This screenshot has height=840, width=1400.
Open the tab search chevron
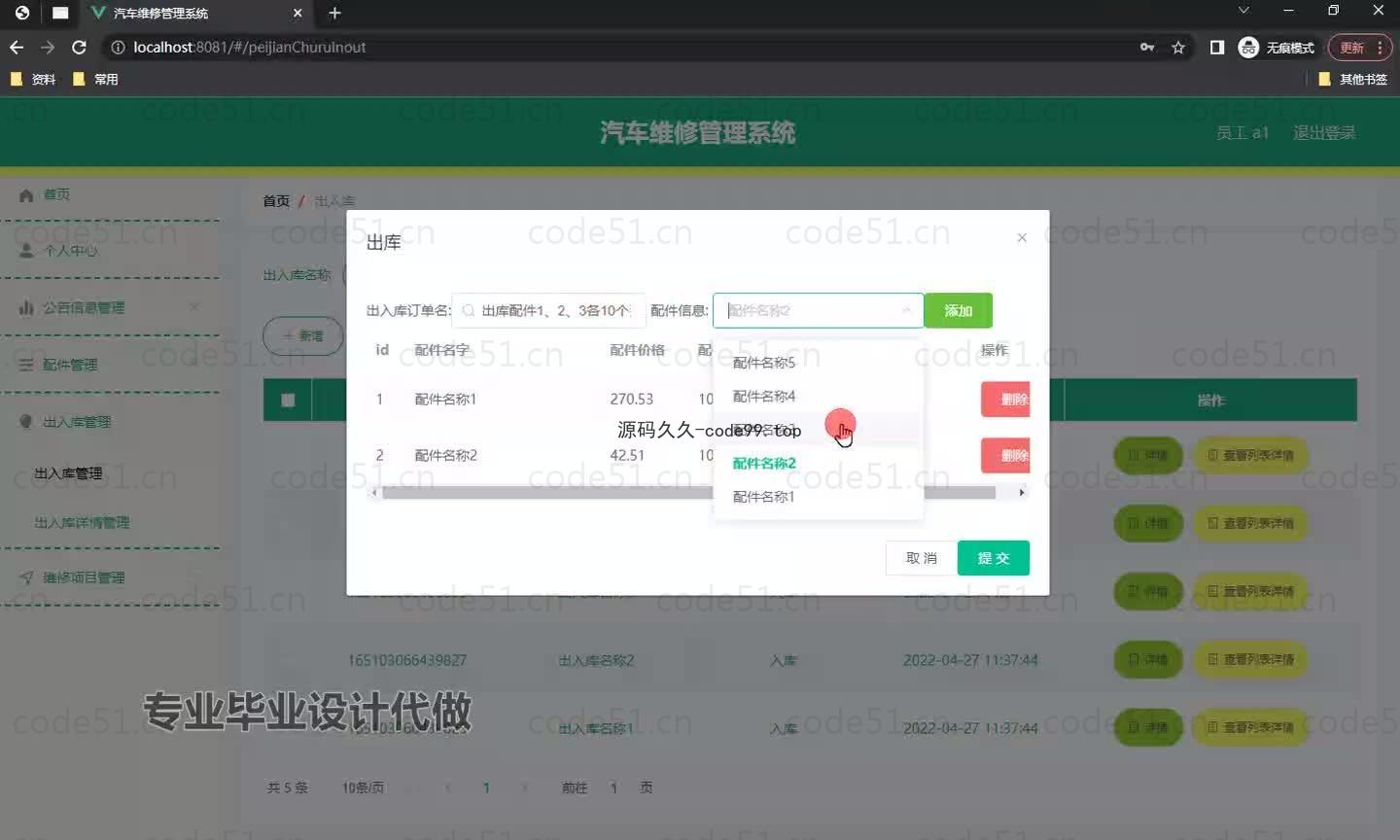pyautogui.click(x=1242, y=11)
